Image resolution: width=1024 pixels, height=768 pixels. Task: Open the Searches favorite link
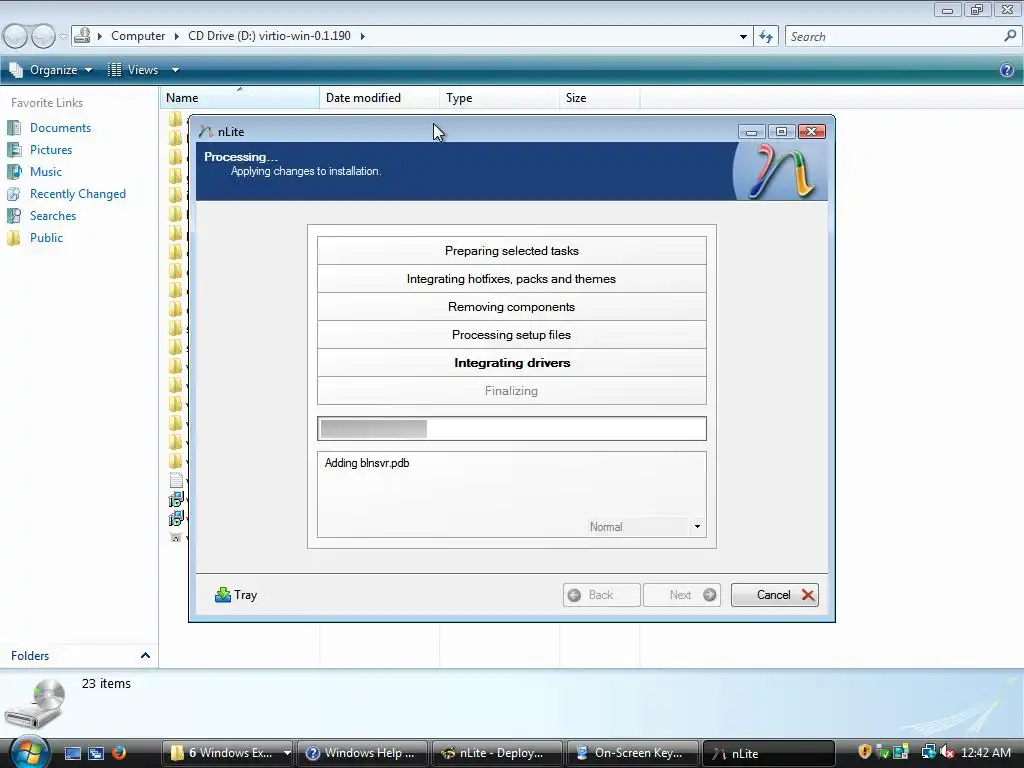(x=53, y=216)
